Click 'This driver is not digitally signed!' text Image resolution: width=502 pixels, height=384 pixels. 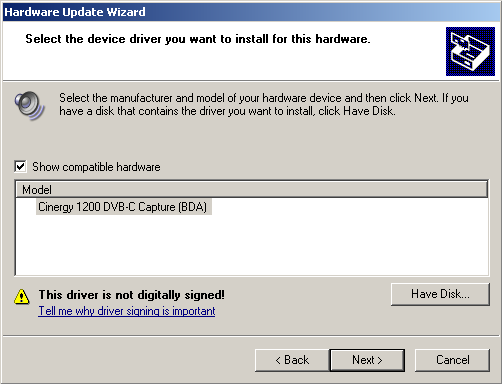tap(132, 295)
